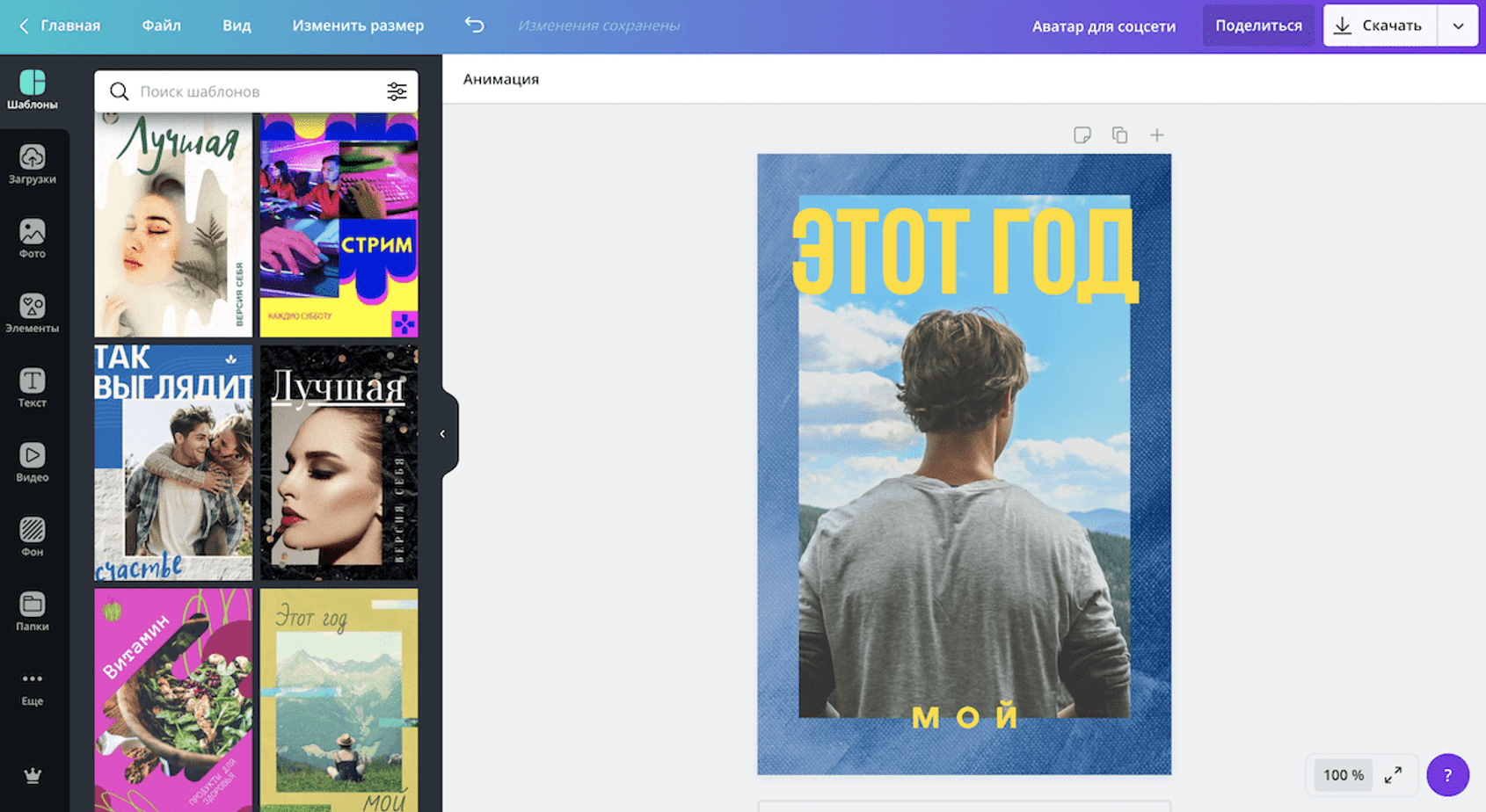This screenshot has width=1486, height=812.
Task: Add a new page with plus icon
Action: point(1156,135)
